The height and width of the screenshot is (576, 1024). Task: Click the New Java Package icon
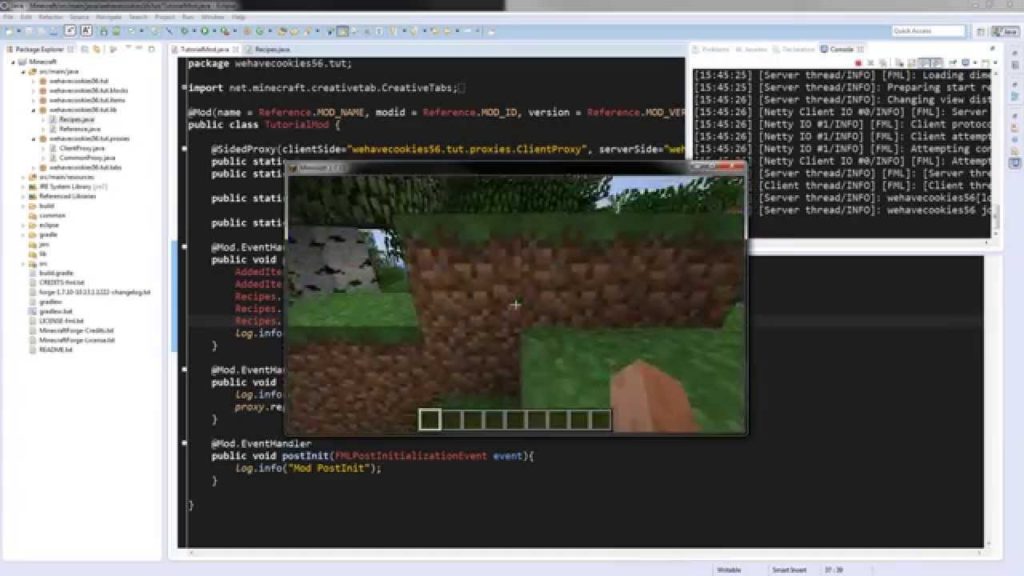247,31
